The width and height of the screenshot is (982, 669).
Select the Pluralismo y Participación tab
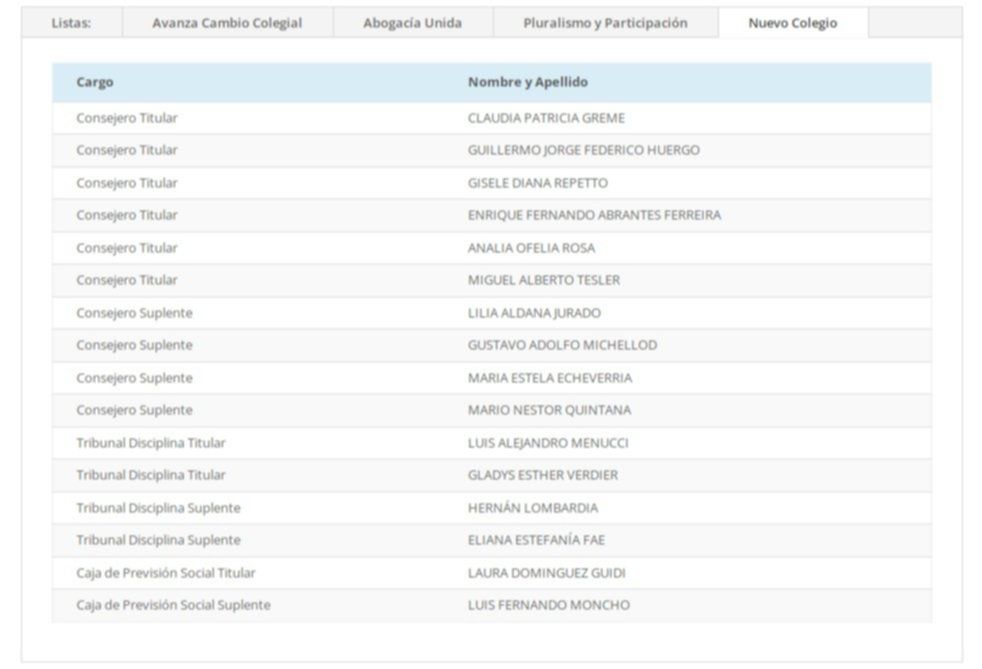coord(605,23)
